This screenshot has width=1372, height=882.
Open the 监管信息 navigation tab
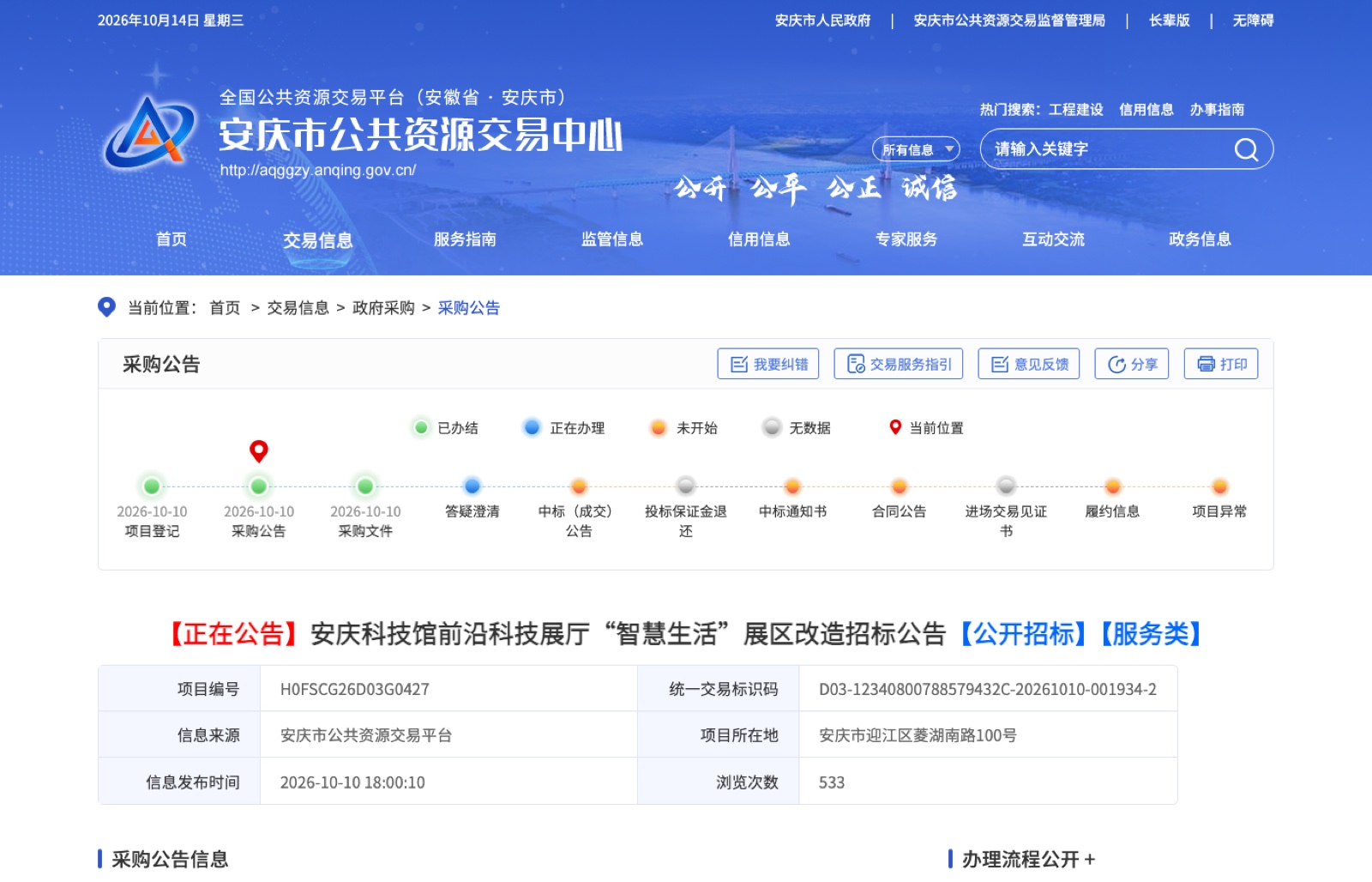[x=612, y=239]
